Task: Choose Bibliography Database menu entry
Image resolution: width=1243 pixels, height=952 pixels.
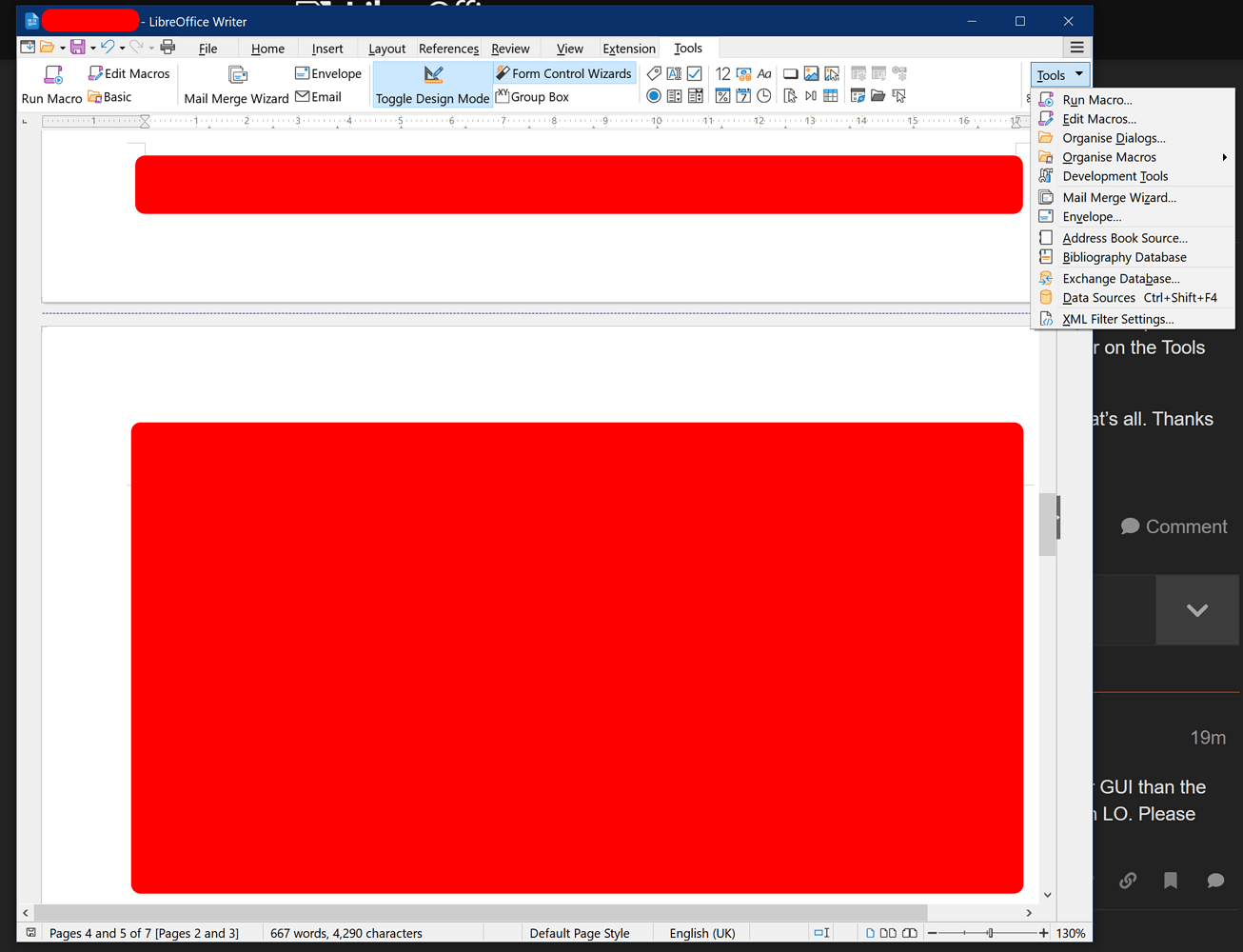Action: 1133,257
